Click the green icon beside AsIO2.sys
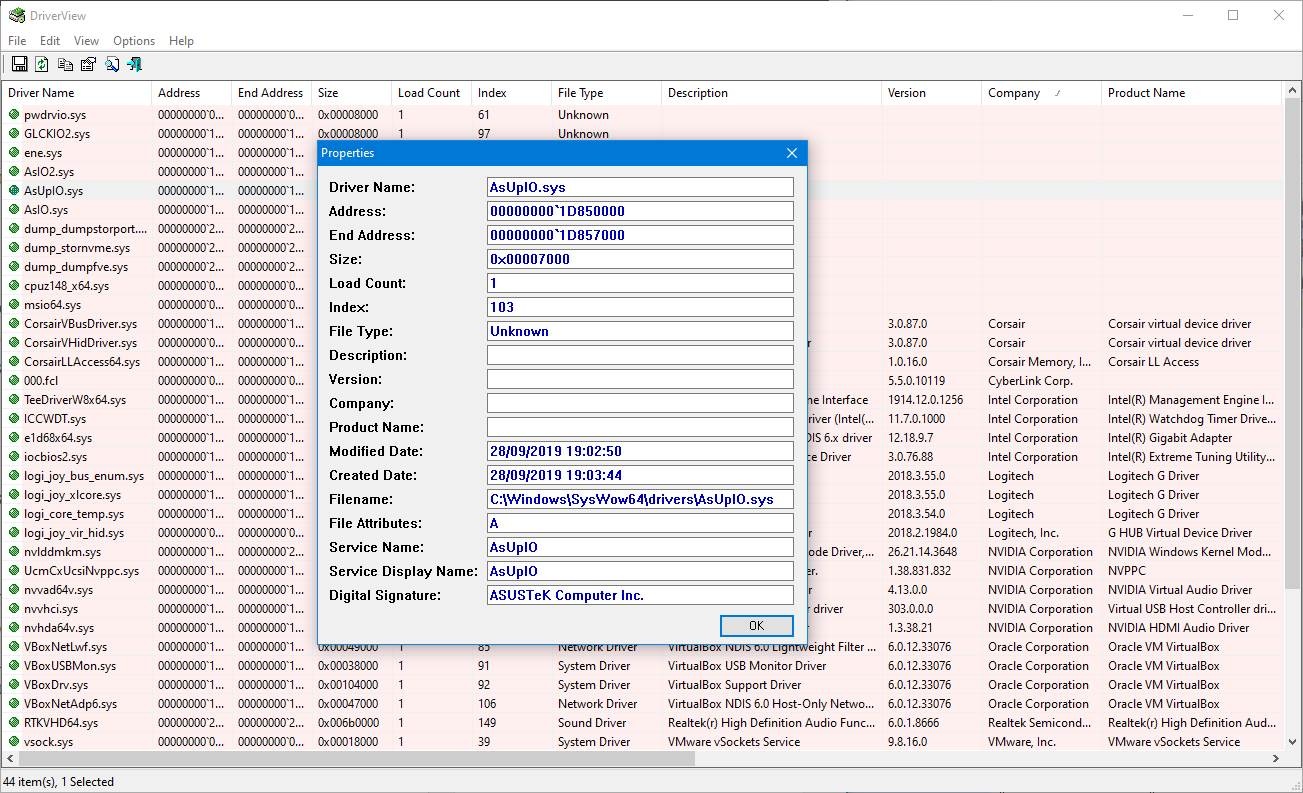1303x793 pixels. point(14,172)
